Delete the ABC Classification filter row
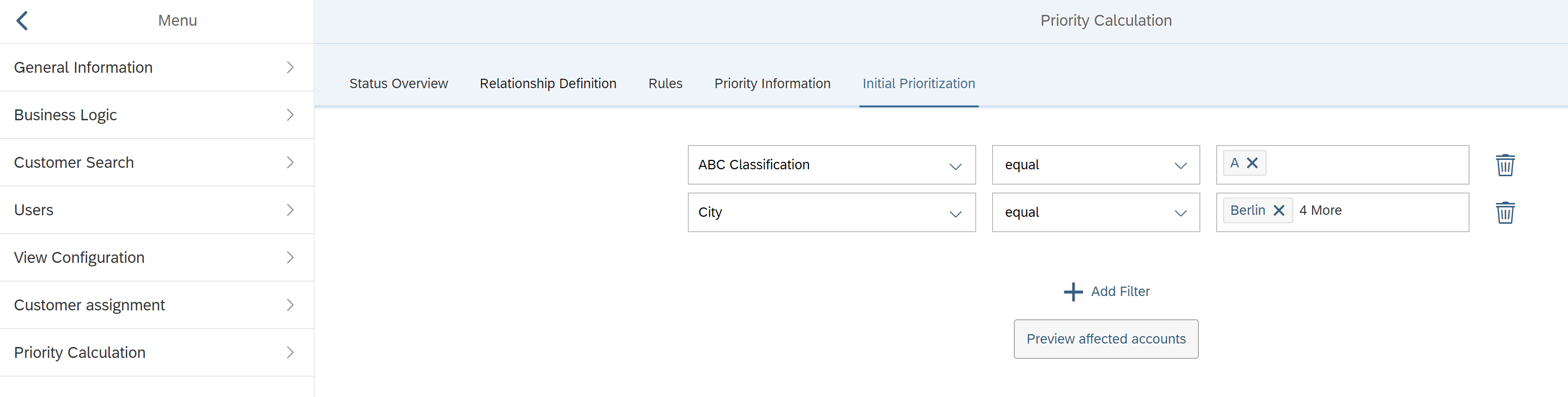This screenshot has width=1568, height=397. (1505, 164)
